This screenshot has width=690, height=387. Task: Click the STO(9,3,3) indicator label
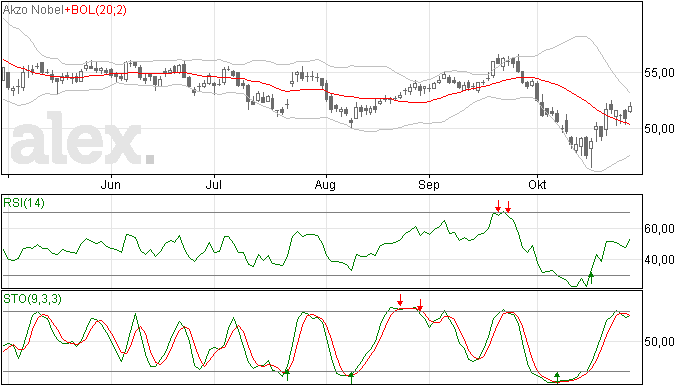click(x=32, y=299)
